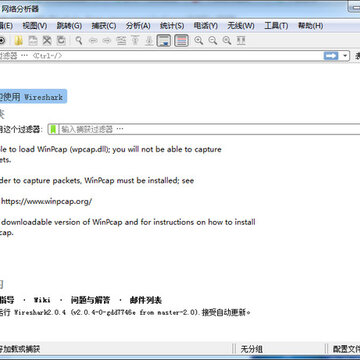
Task: Open the 视图(V) menu
Action: (x=35, y=26)
